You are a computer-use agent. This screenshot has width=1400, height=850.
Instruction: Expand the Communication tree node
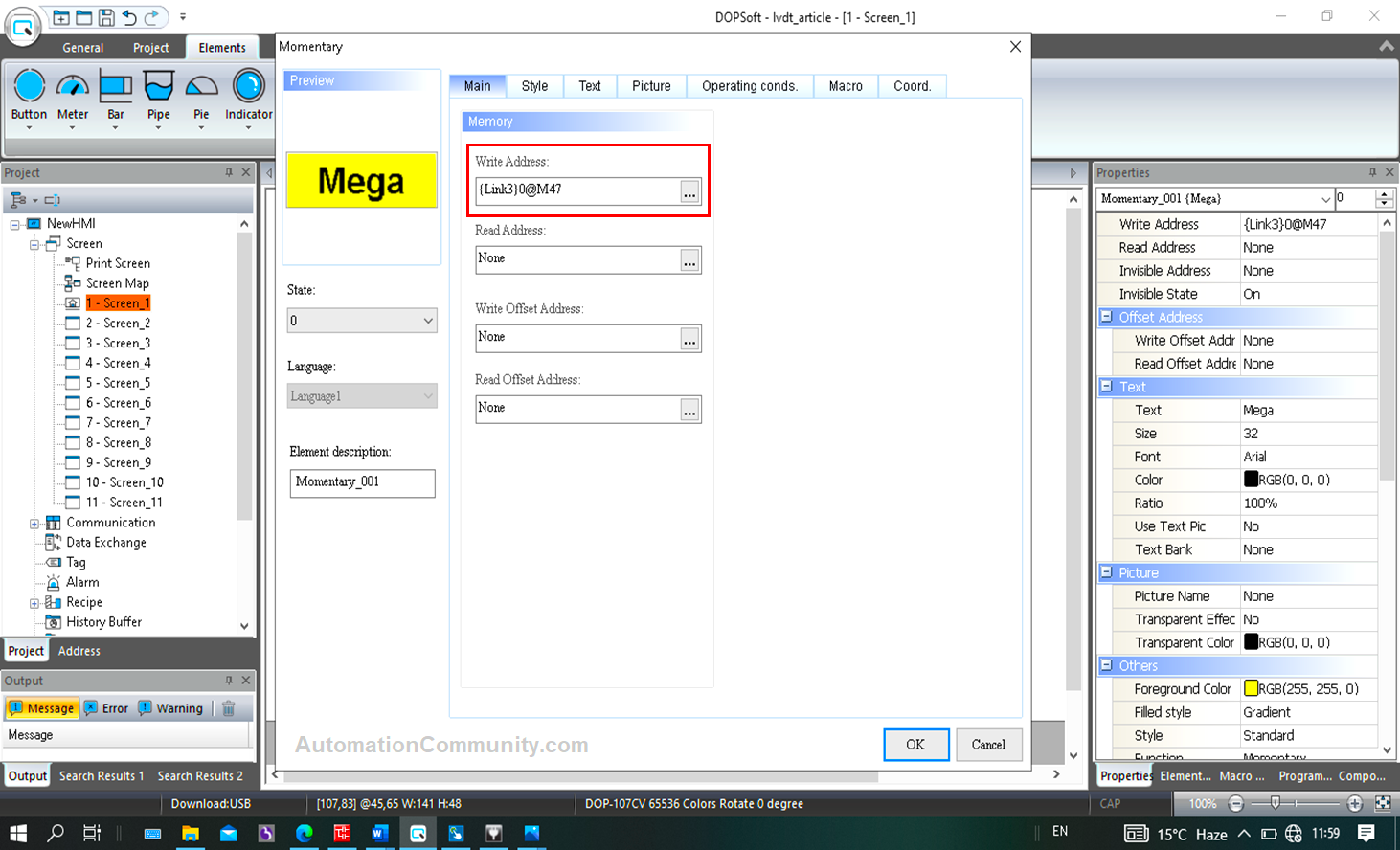pyautogui.click(x=34, y=524)
